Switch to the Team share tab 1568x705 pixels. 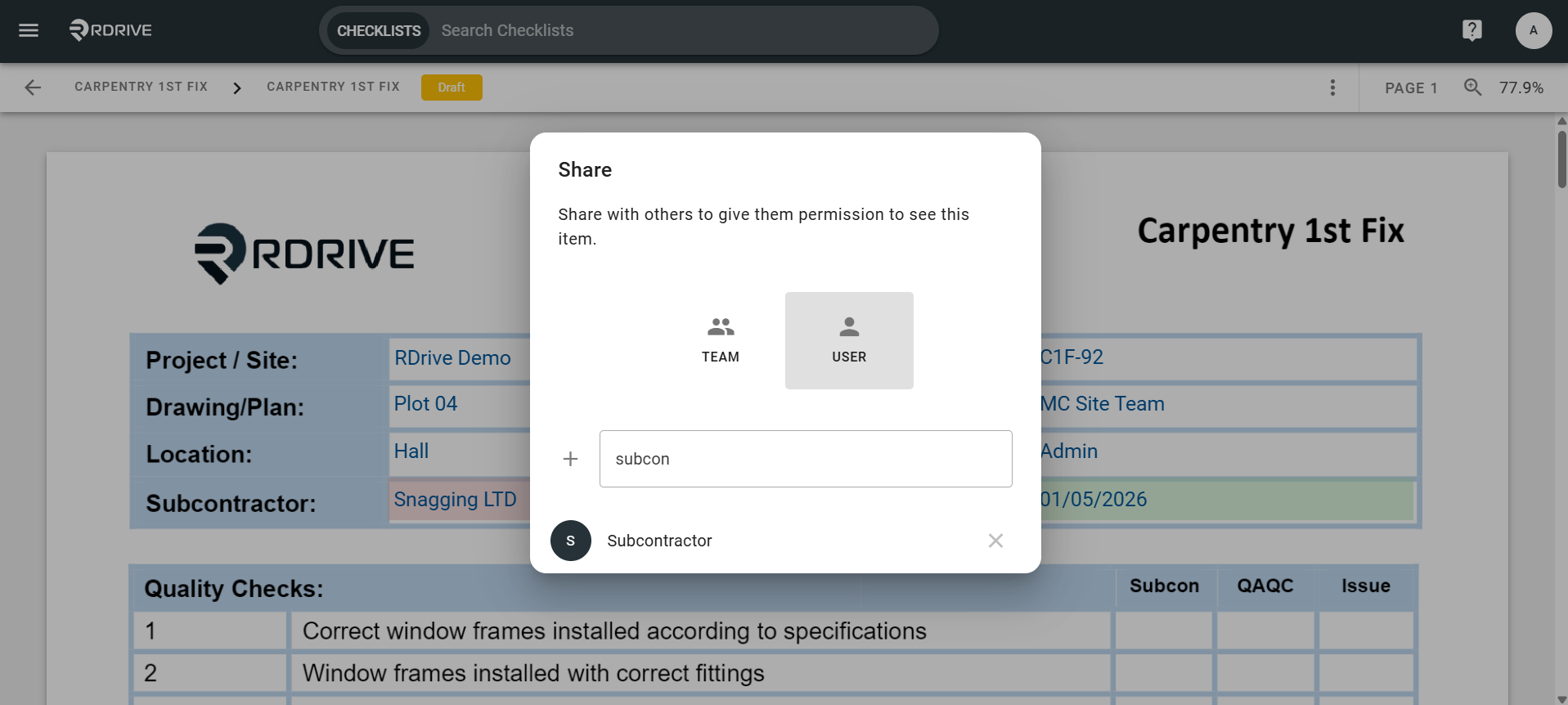click(x=721, y=340)
